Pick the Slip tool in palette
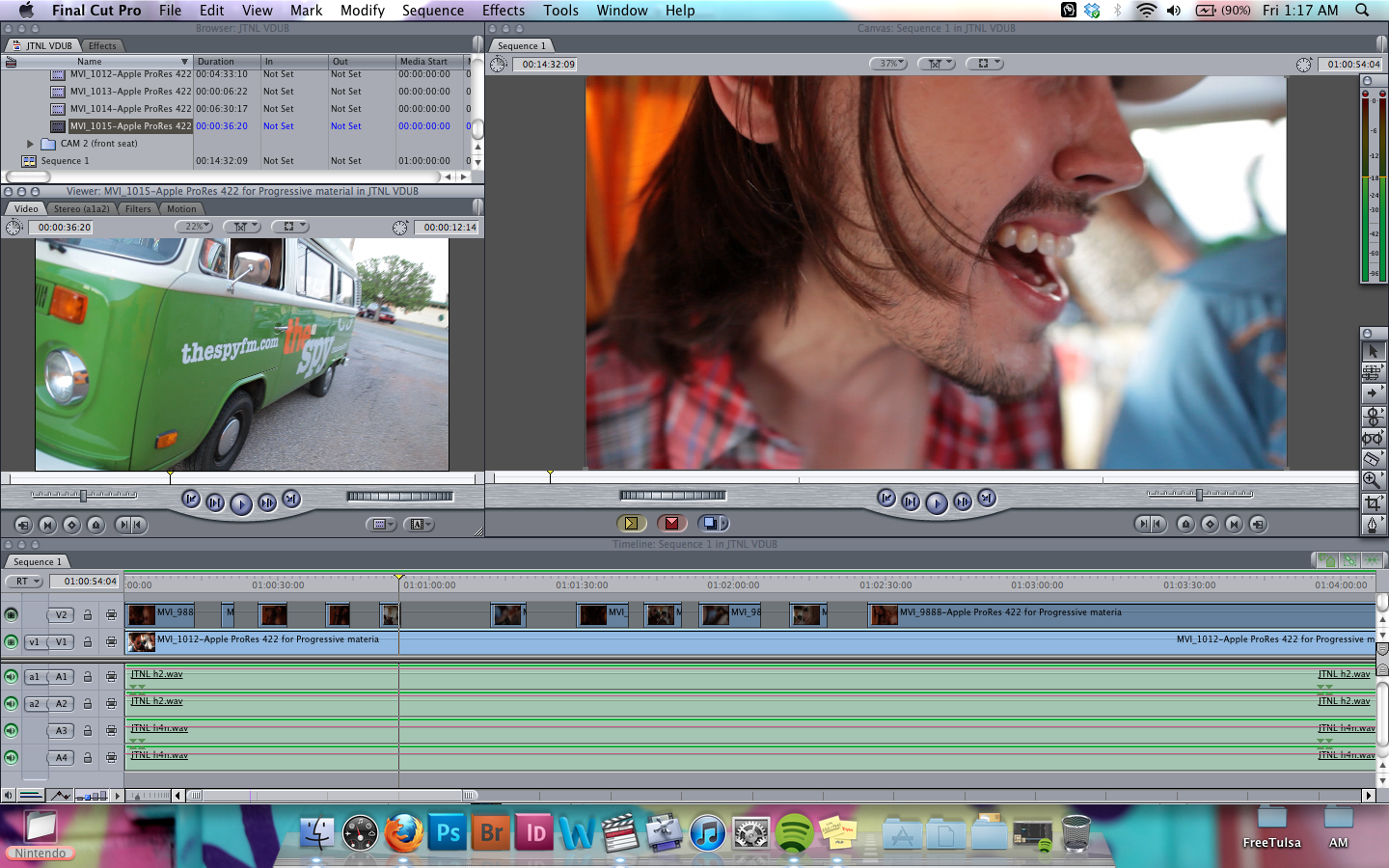 coord(1373,438)
